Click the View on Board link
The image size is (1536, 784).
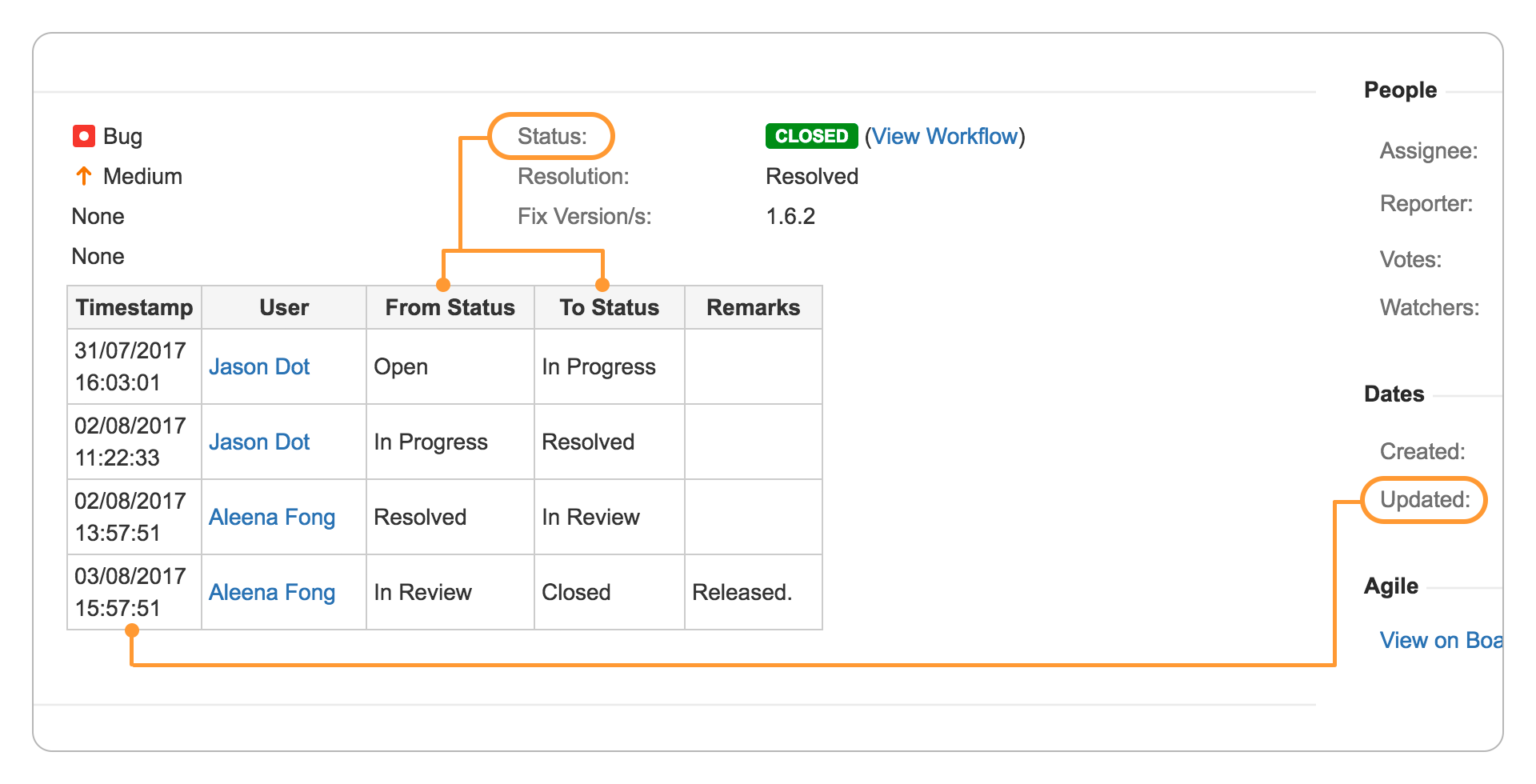1440,640
